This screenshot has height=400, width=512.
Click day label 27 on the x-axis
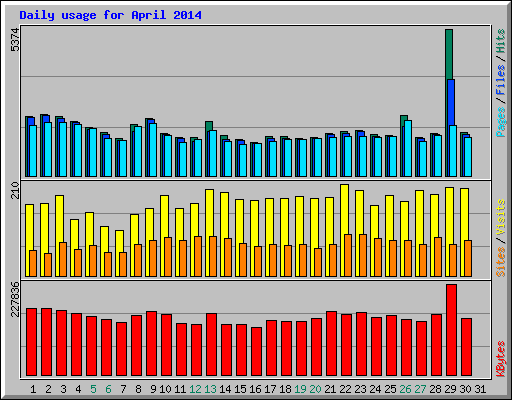(x=420, y=389)
